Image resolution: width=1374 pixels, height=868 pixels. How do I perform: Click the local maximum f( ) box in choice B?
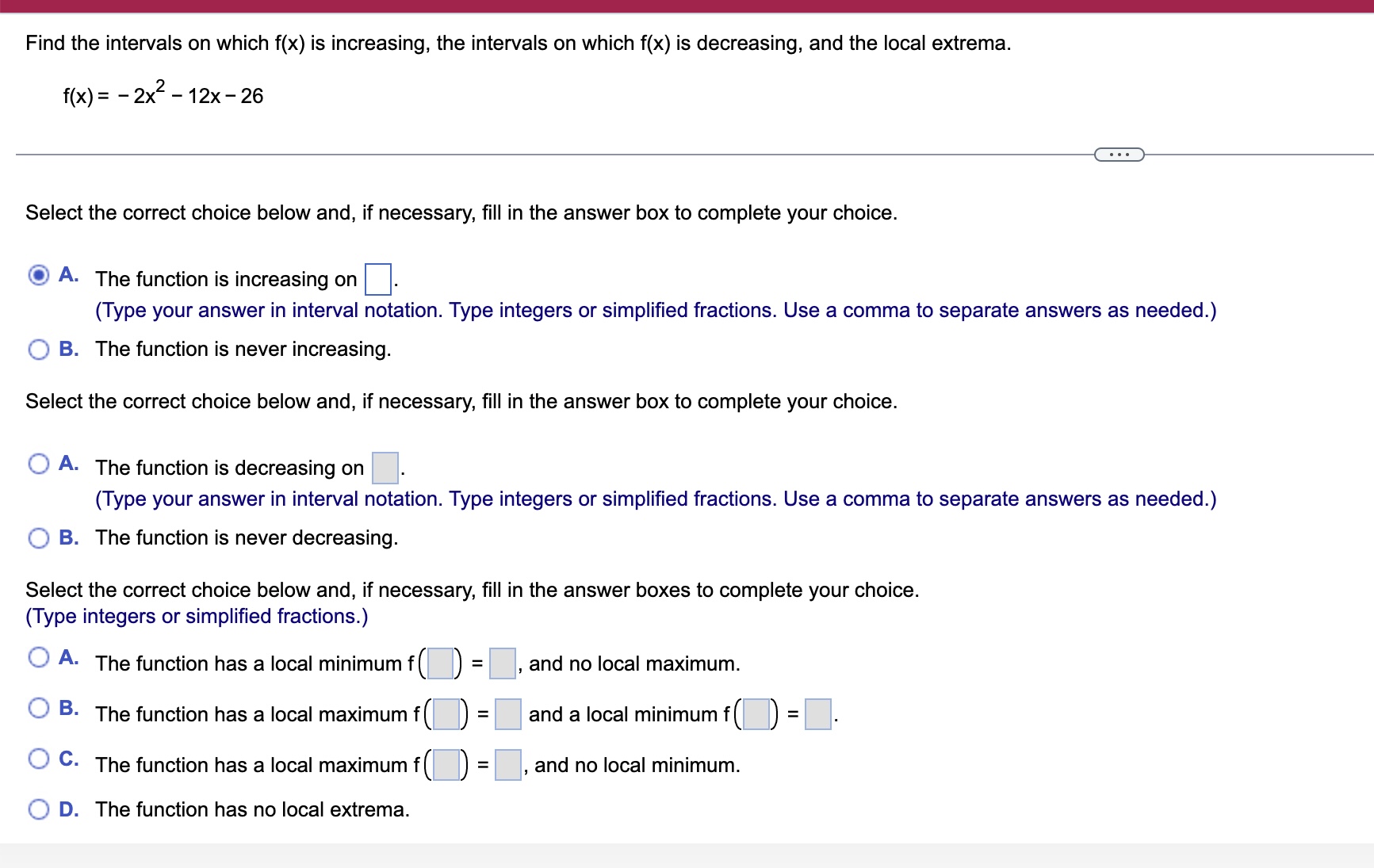tap(446, 714)
